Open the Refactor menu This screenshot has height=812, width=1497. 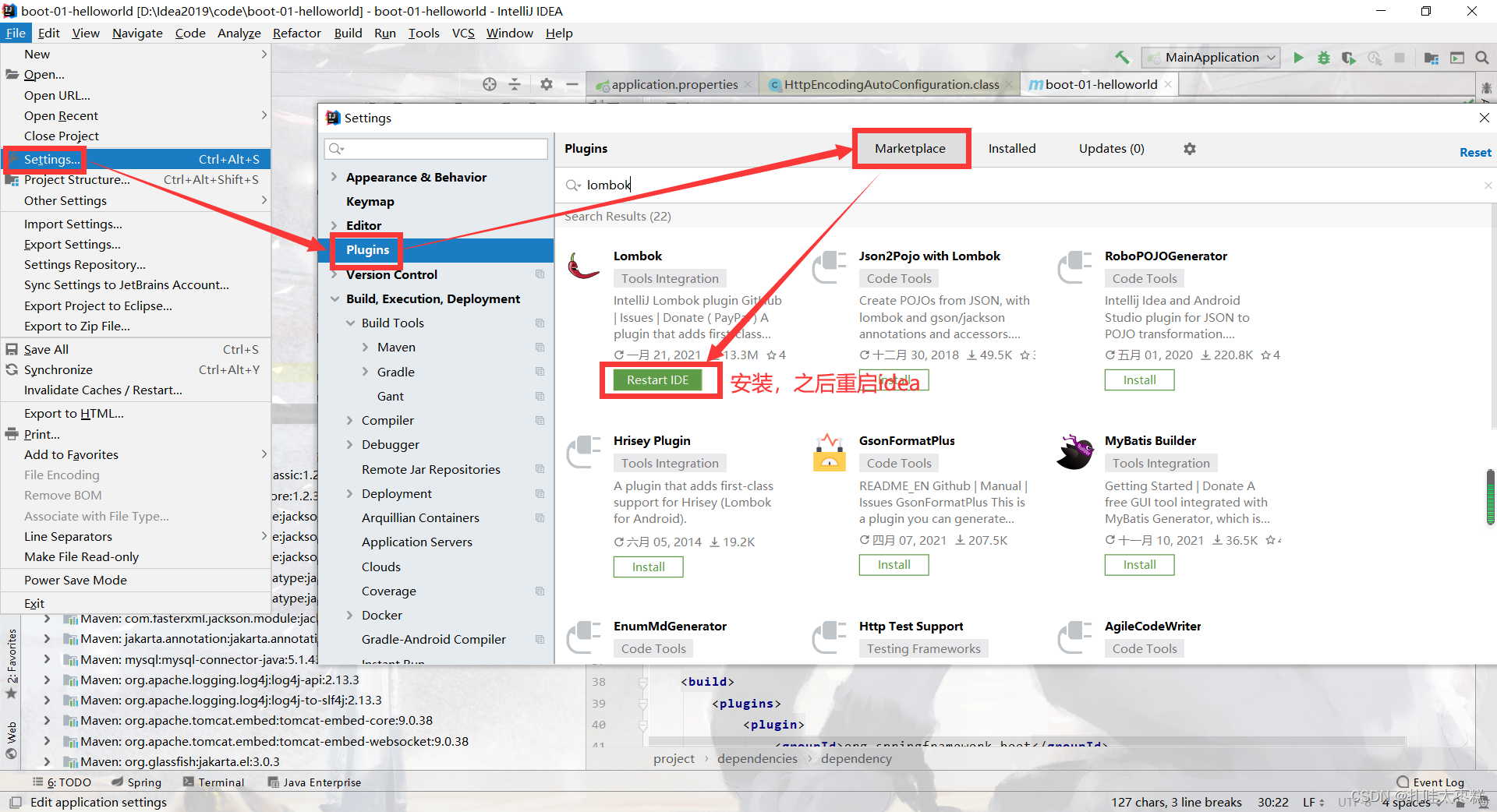click(296, 33)
